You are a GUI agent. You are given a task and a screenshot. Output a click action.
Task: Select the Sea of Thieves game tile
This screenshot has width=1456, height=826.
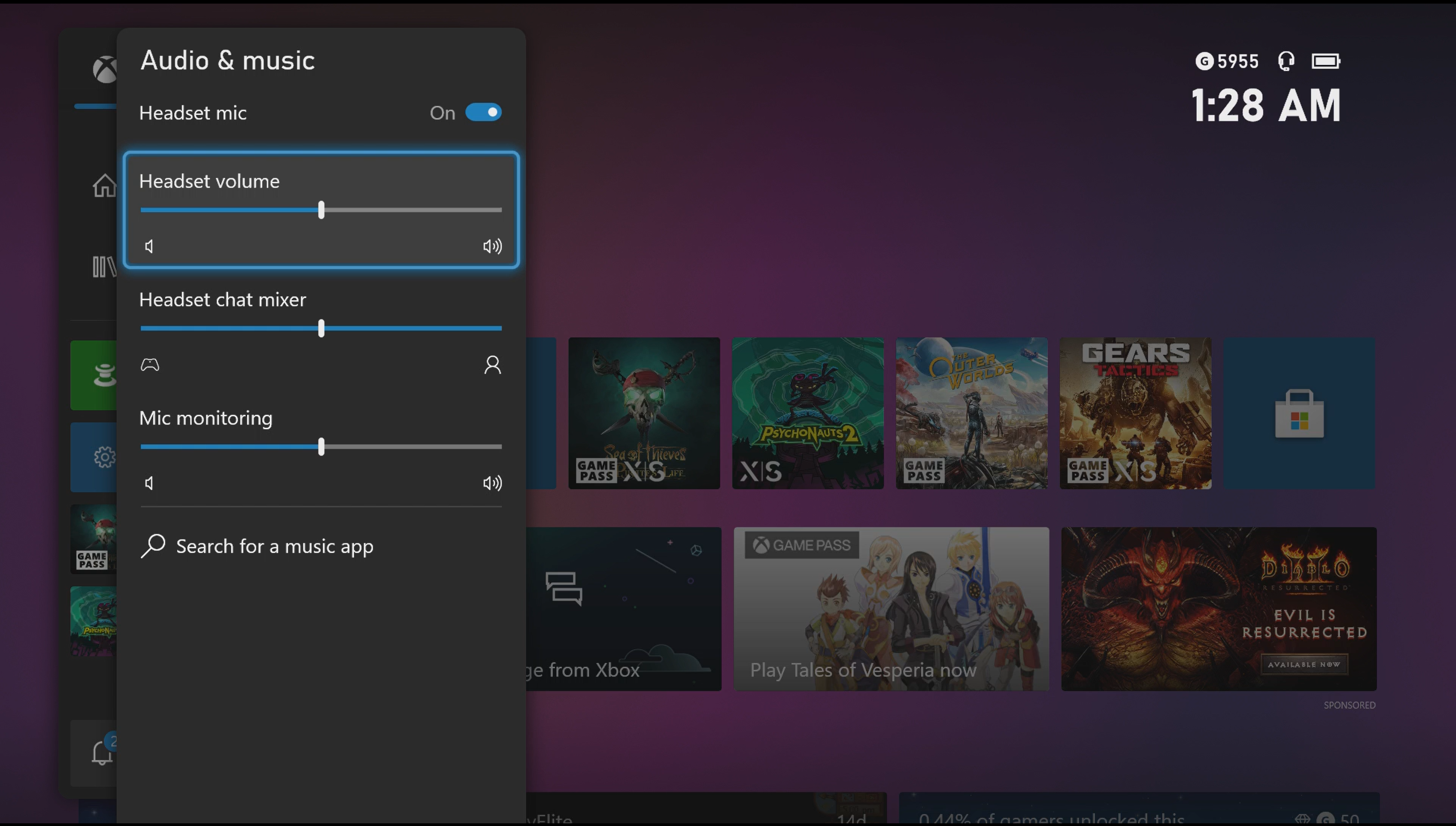tap(643, 413)
